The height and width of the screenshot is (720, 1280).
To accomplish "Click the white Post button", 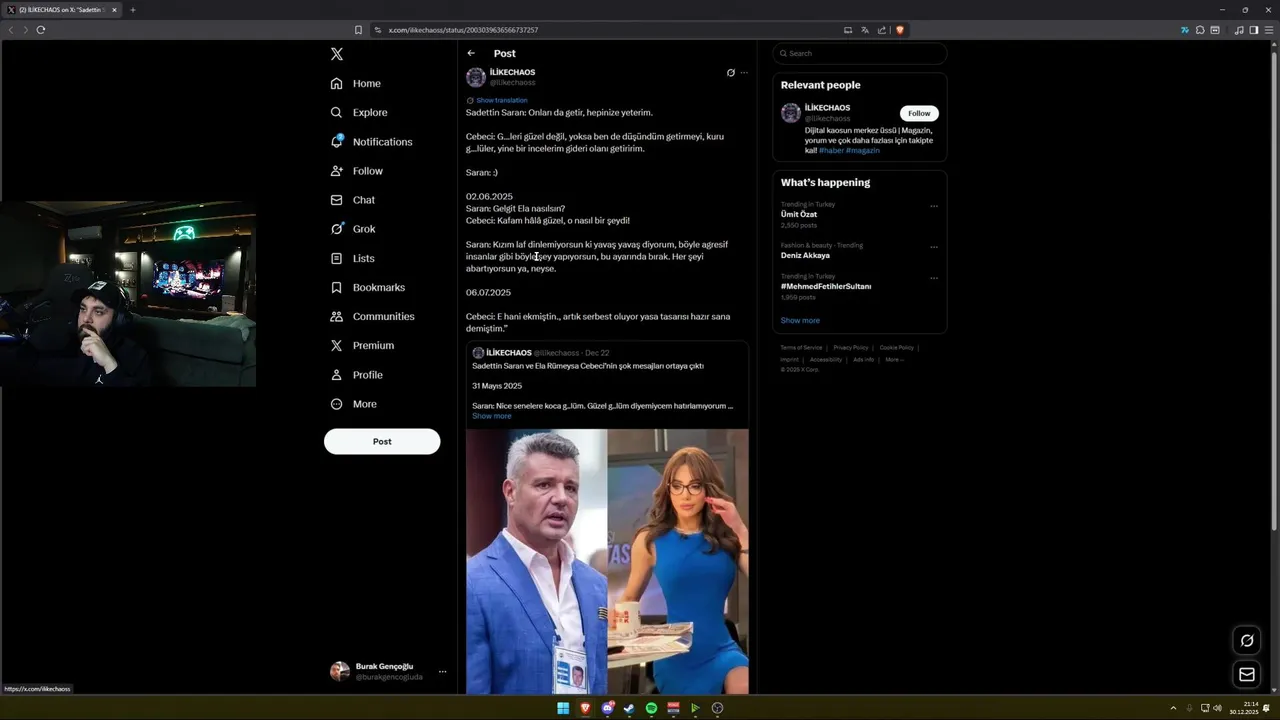I will pyautogui.click(x=382, y=441).
